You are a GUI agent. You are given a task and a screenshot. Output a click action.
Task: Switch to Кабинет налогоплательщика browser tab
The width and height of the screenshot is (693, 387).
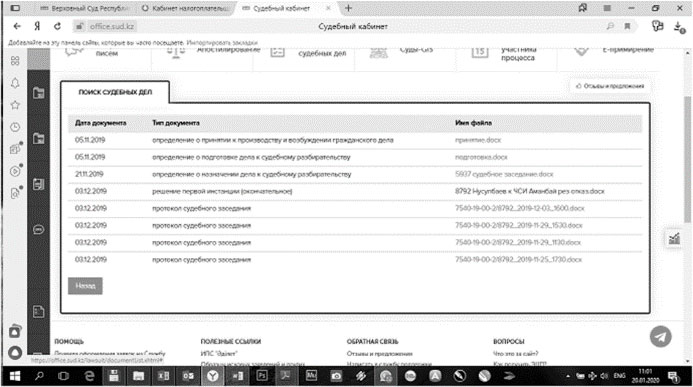tap(187, 8)
